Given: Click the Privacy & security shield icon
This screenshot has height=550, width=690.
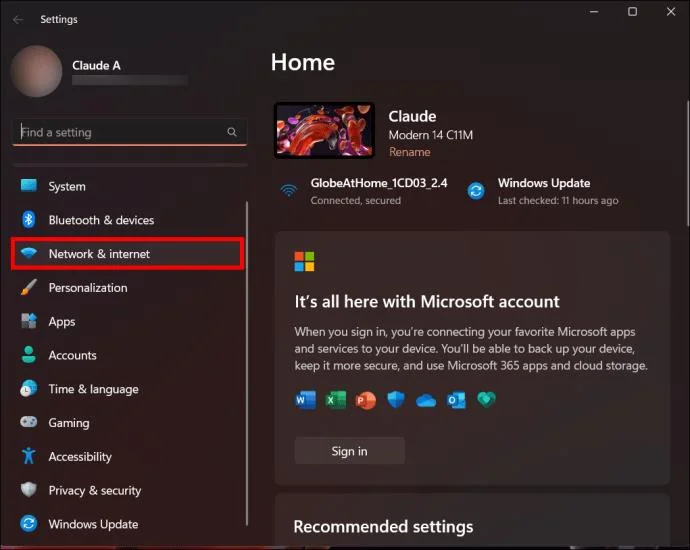Looking at the screenshot, I should (x=29, y=489).
